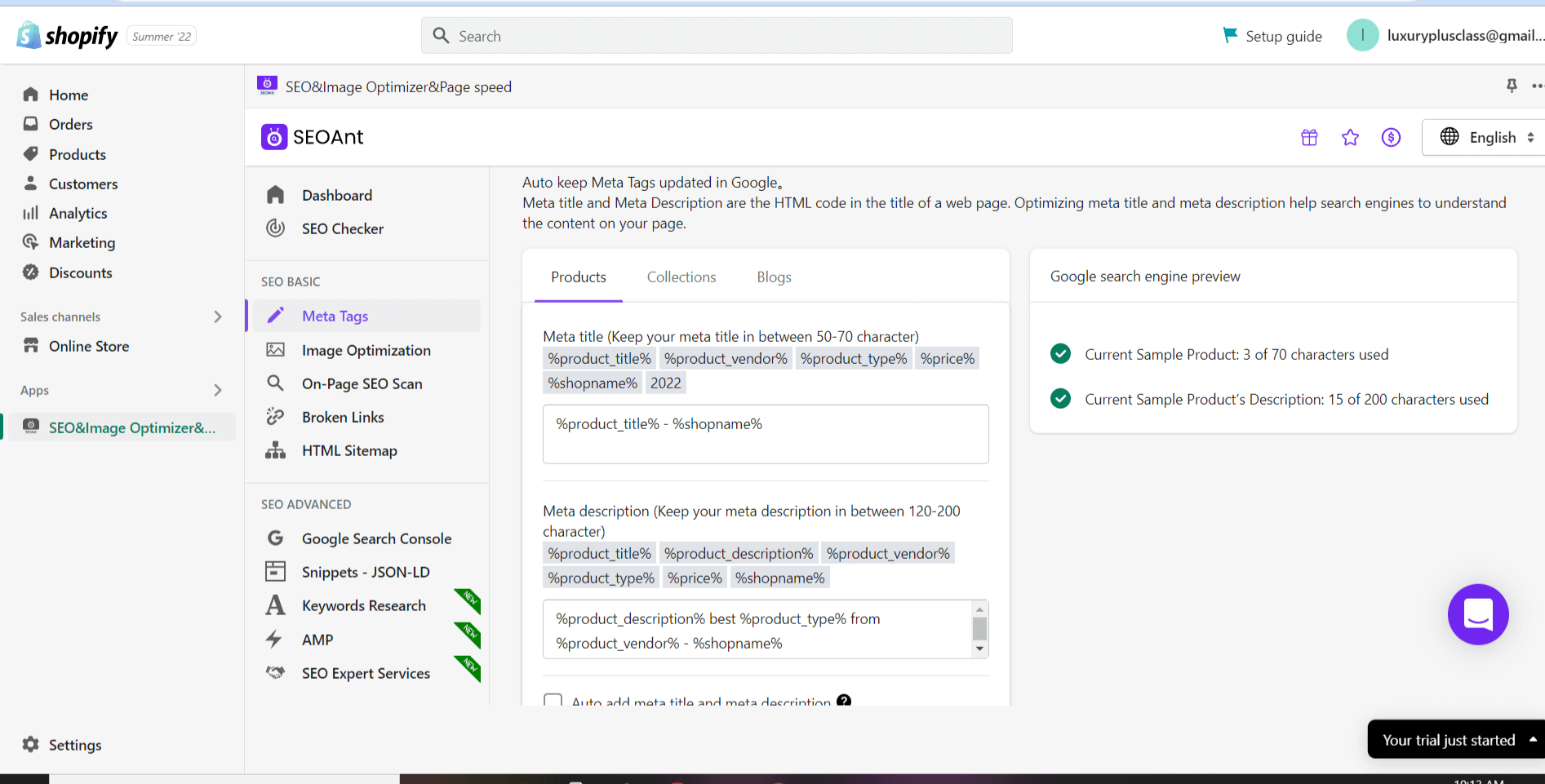Viewport: 1545px width, 784px height.
Task: Open Online Store channel
Action: click(89, 346)
